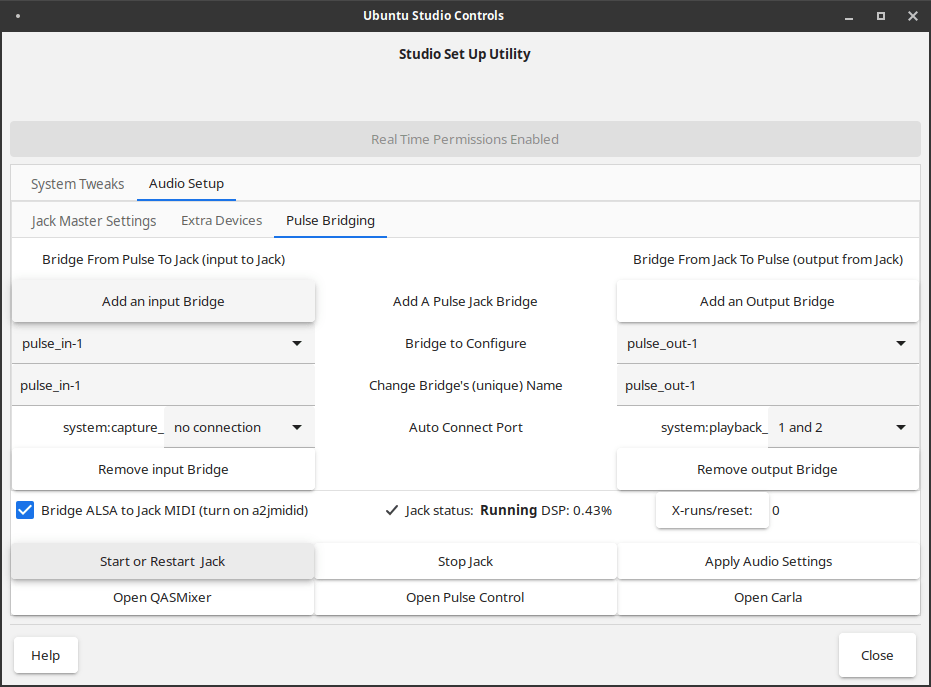Launch QASMixer
The image size is (931, 687).
pos(163,597)
